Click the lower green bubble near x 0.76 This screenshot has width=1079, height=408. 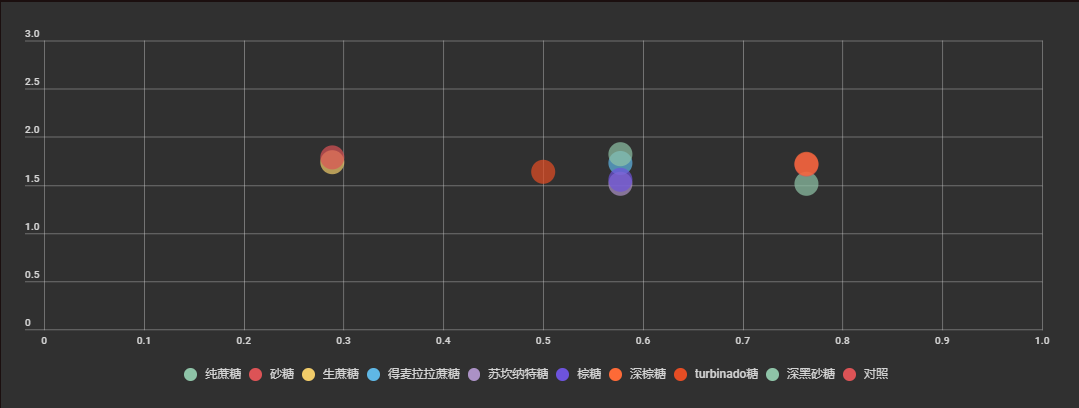[x=806, y=184]
